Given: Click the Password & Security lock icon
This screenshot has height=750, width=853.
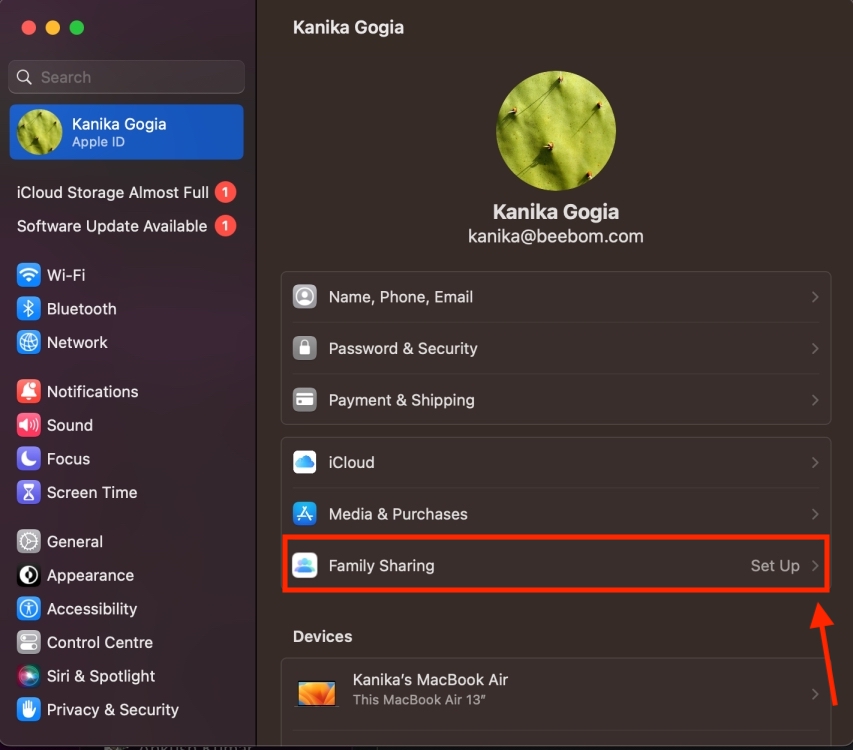Looking at the screenshot, I should click(305, 348).
